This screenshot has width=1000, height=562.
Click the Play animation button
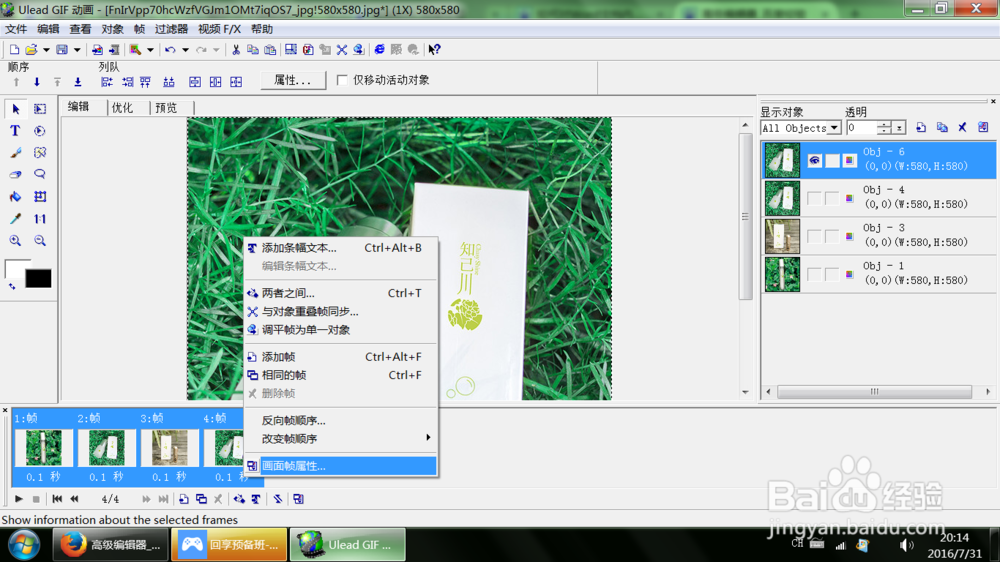point(18,499)
